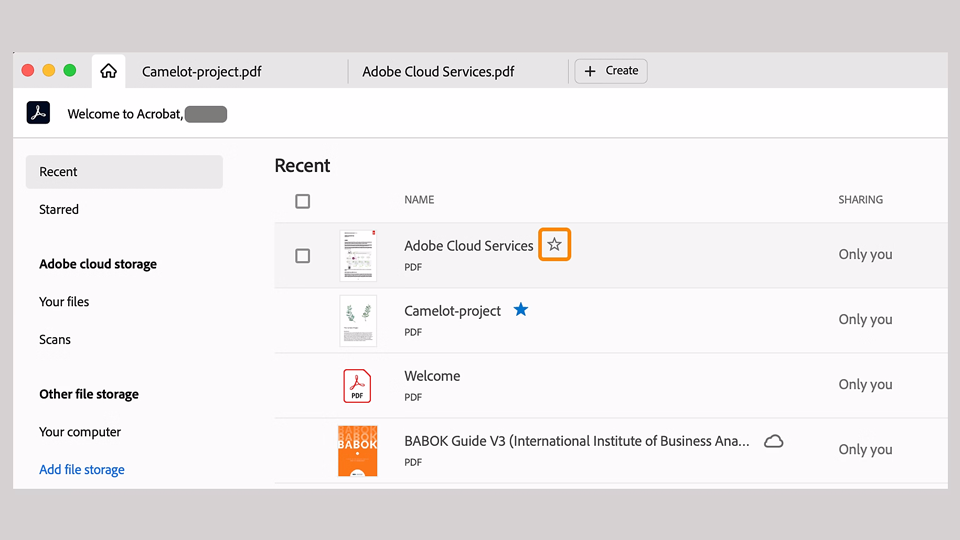Click the red close window button
Viewport: 960px width, 540px height.
pyautogui.click(x=28, y=70)
